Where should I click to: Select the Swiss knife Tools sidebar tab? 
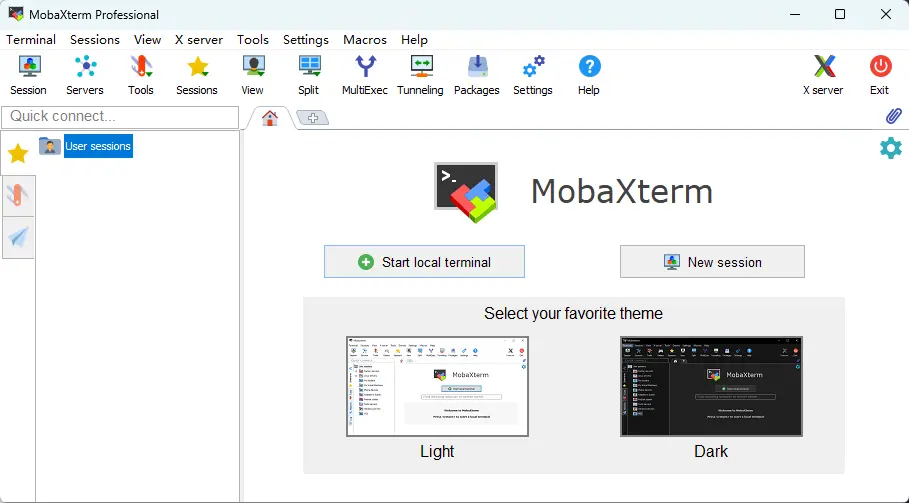(x=18, y=196)
